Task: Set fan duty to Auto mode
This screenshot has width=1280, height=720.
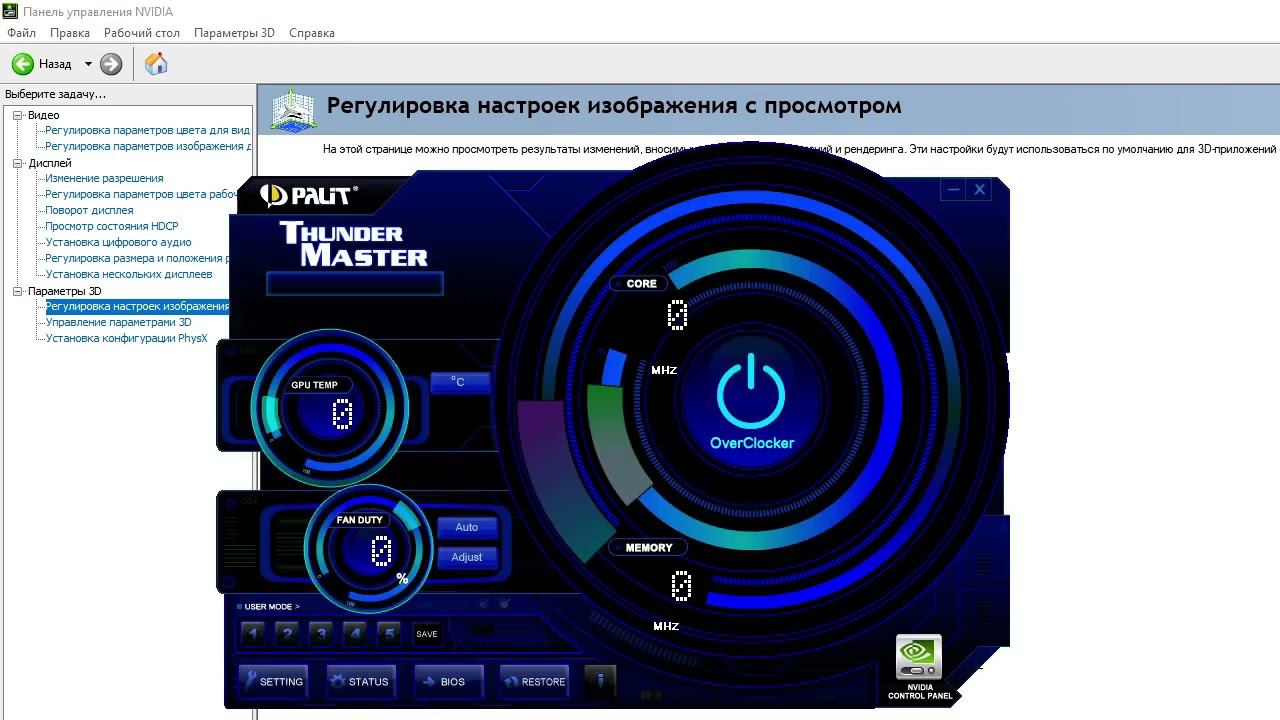Action: (x=467, y=527)
